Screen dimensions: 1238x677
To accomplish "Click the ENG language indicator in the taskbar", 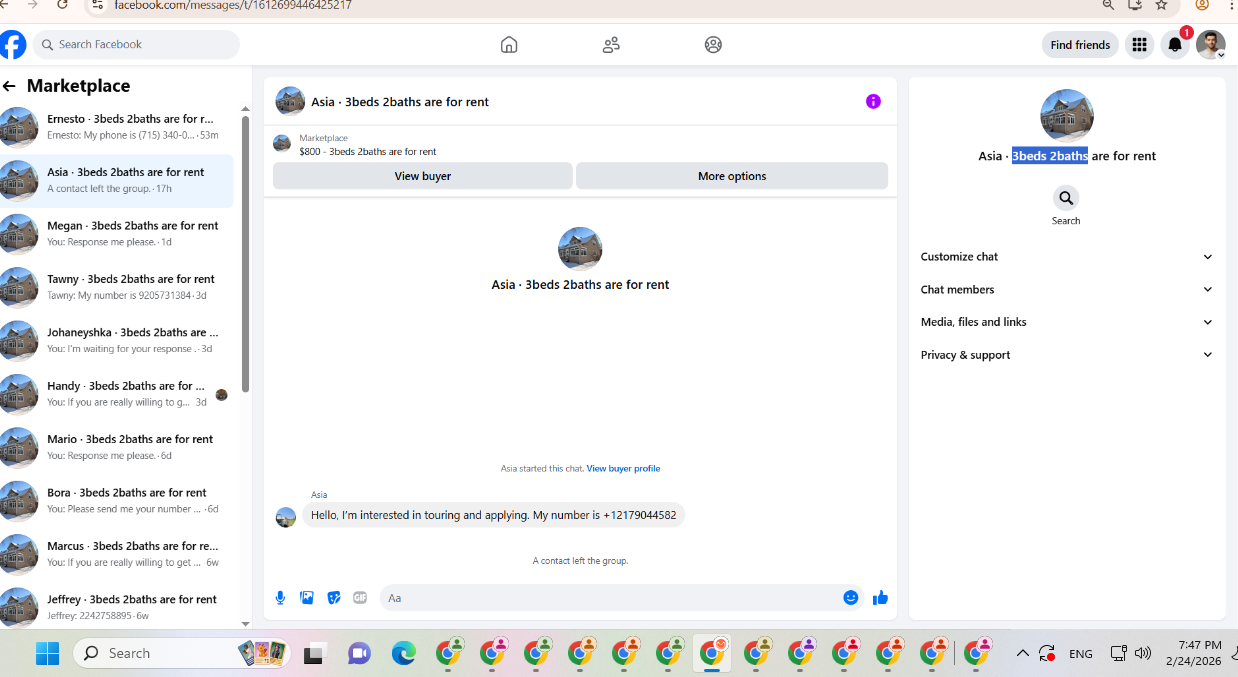I will 1080,654.
